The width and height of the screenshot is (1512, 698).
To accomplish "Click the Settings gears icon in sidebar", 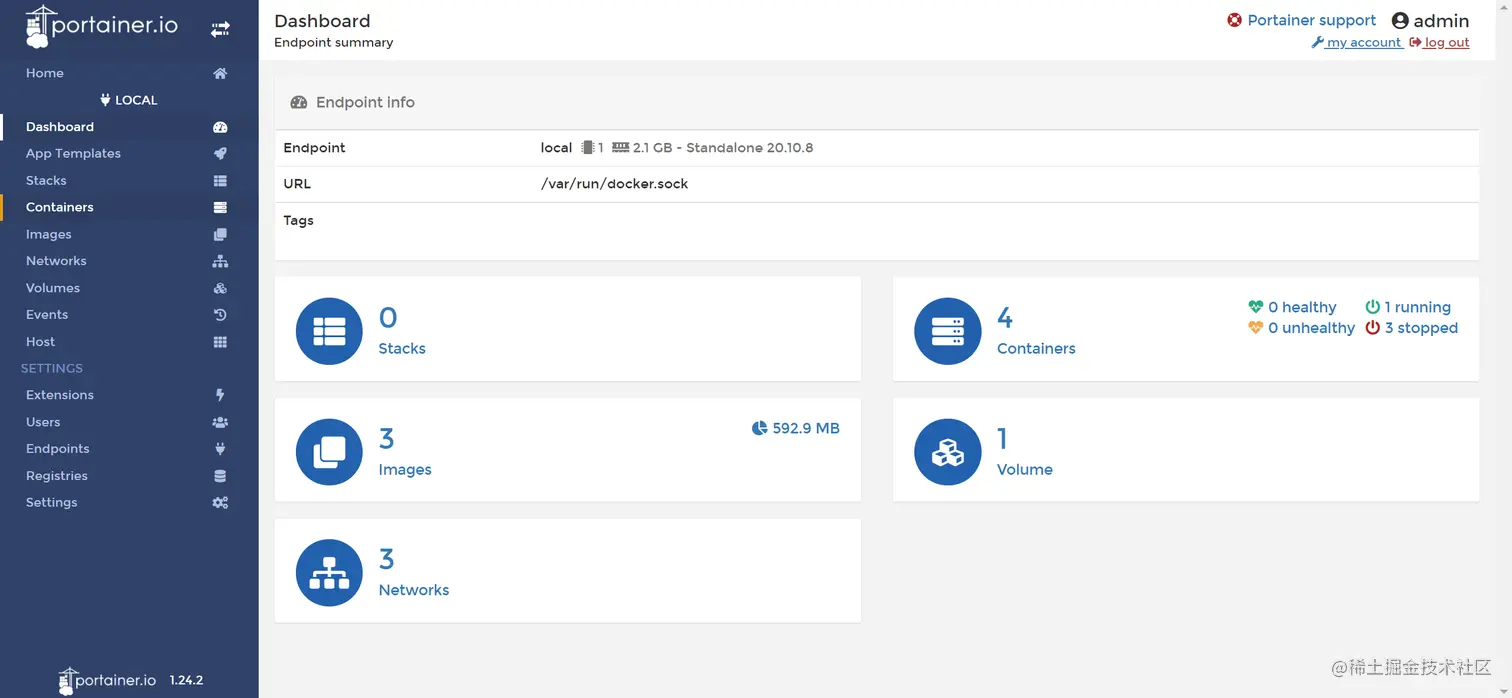I will point(220,503).
